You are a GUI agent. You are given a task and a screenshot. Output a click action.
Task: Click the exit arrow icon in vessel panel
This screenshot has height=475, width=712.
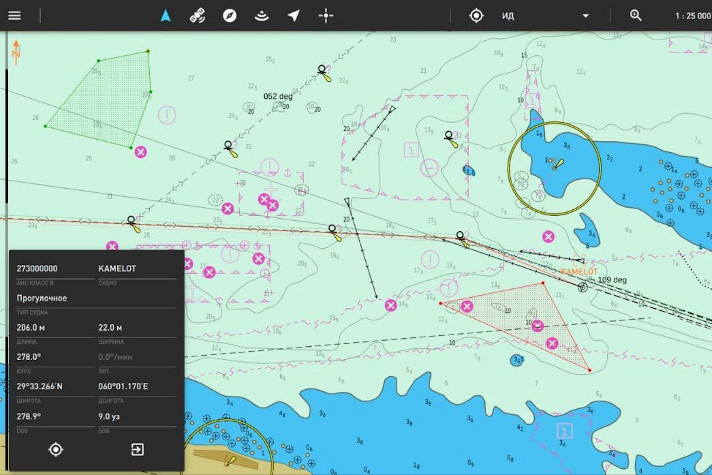tap(137, 449)
